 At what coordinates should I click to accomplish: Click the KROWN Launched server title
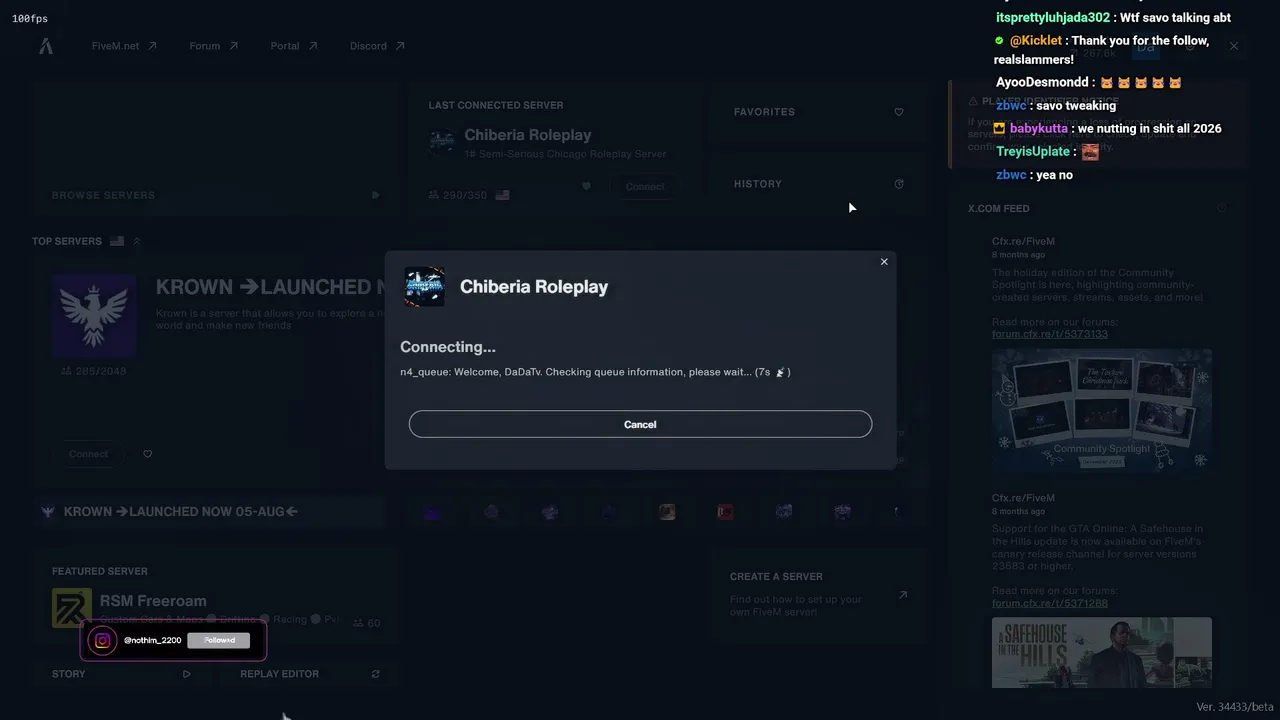(270, 287)
